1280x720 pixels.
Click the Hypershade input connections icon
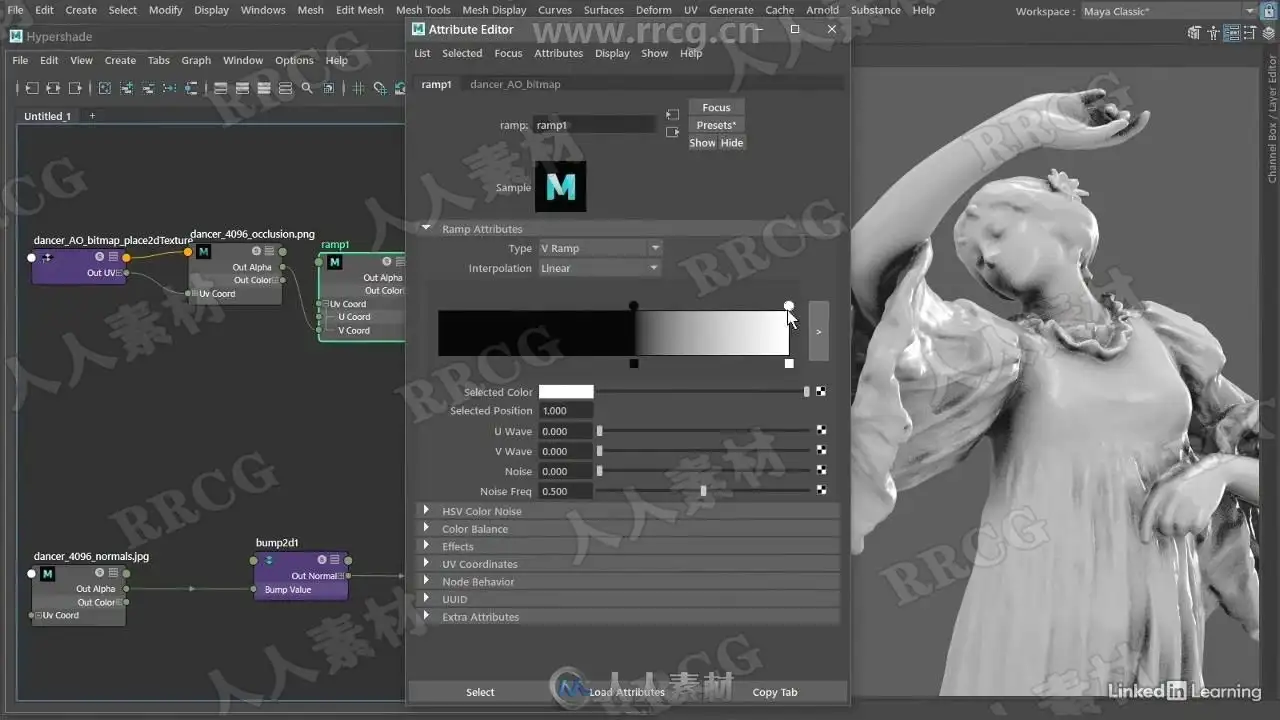(x=32, y=88)
